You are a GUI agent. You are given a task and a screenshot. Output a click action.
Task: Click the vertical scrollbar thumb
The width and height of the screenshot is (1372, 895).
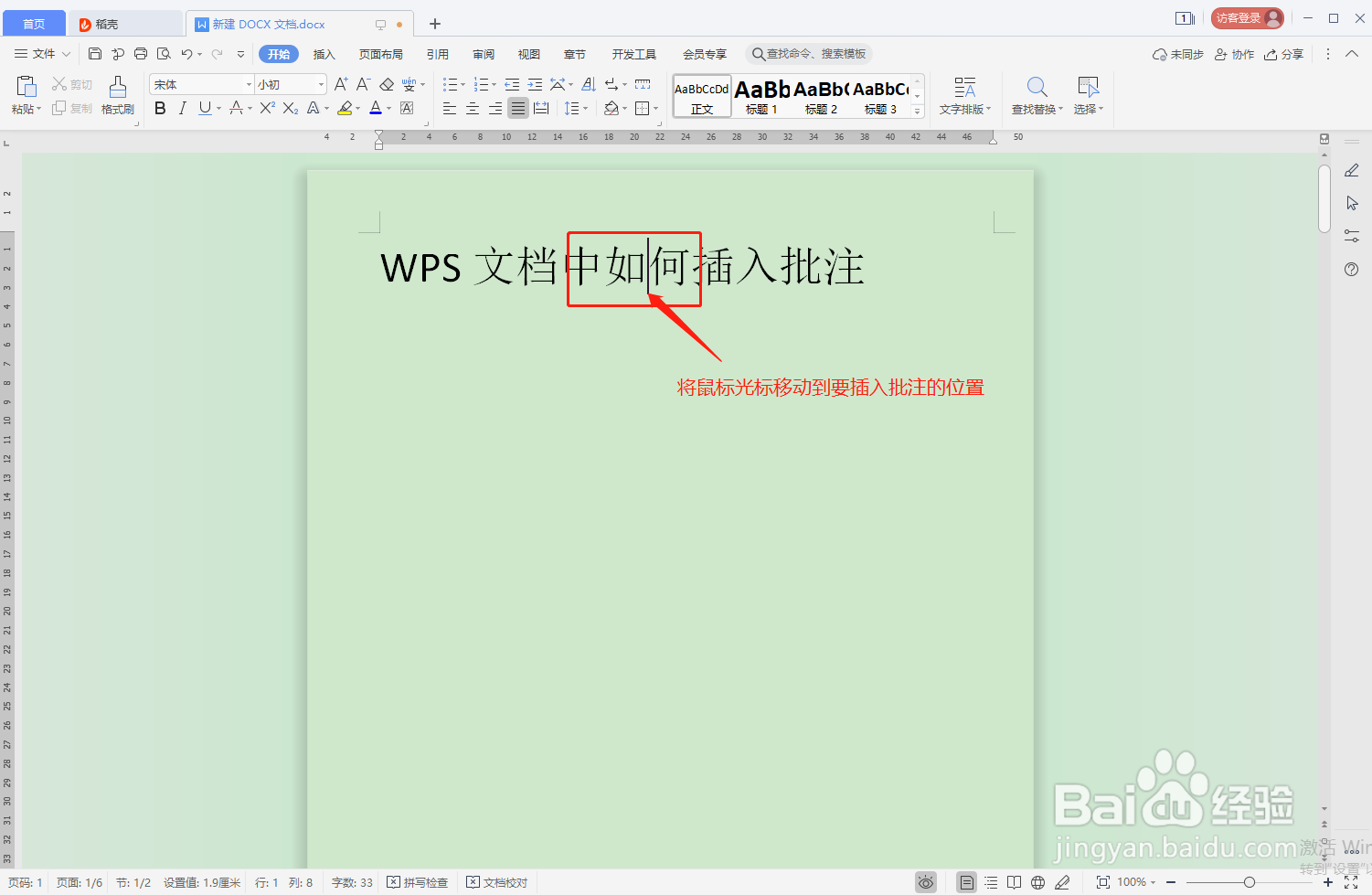(1324, 198)
